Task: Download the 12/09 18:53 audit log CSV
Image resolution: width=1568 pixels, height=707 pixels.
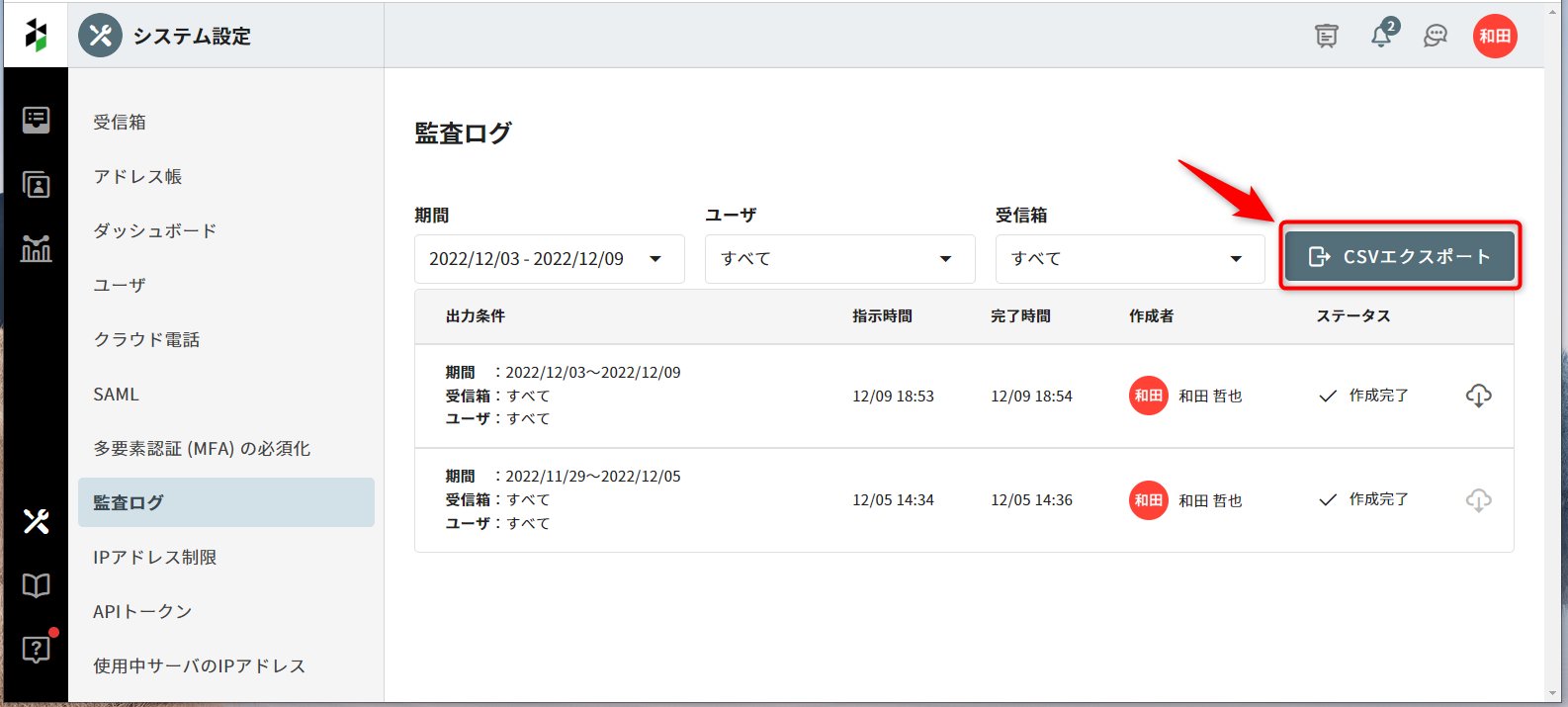Action: 1478,396
